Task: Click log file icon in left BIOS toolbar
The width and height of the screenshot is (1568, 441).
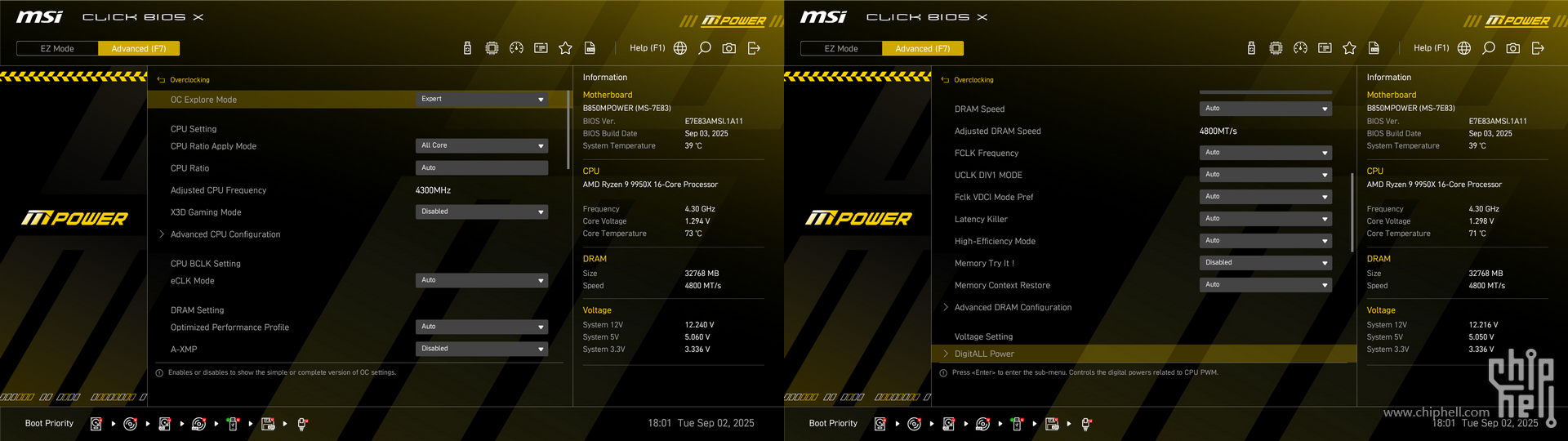Action: (x=590, y=48)
